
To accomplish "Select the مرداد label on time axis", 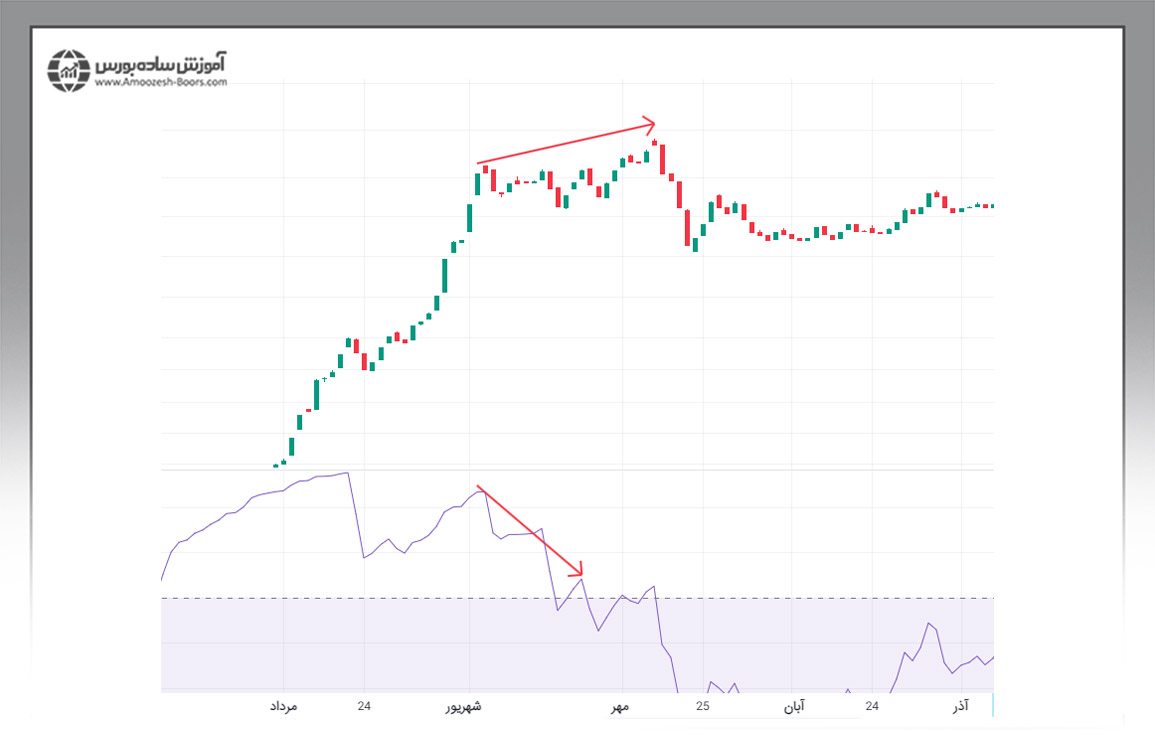I will tap(283, 707).
